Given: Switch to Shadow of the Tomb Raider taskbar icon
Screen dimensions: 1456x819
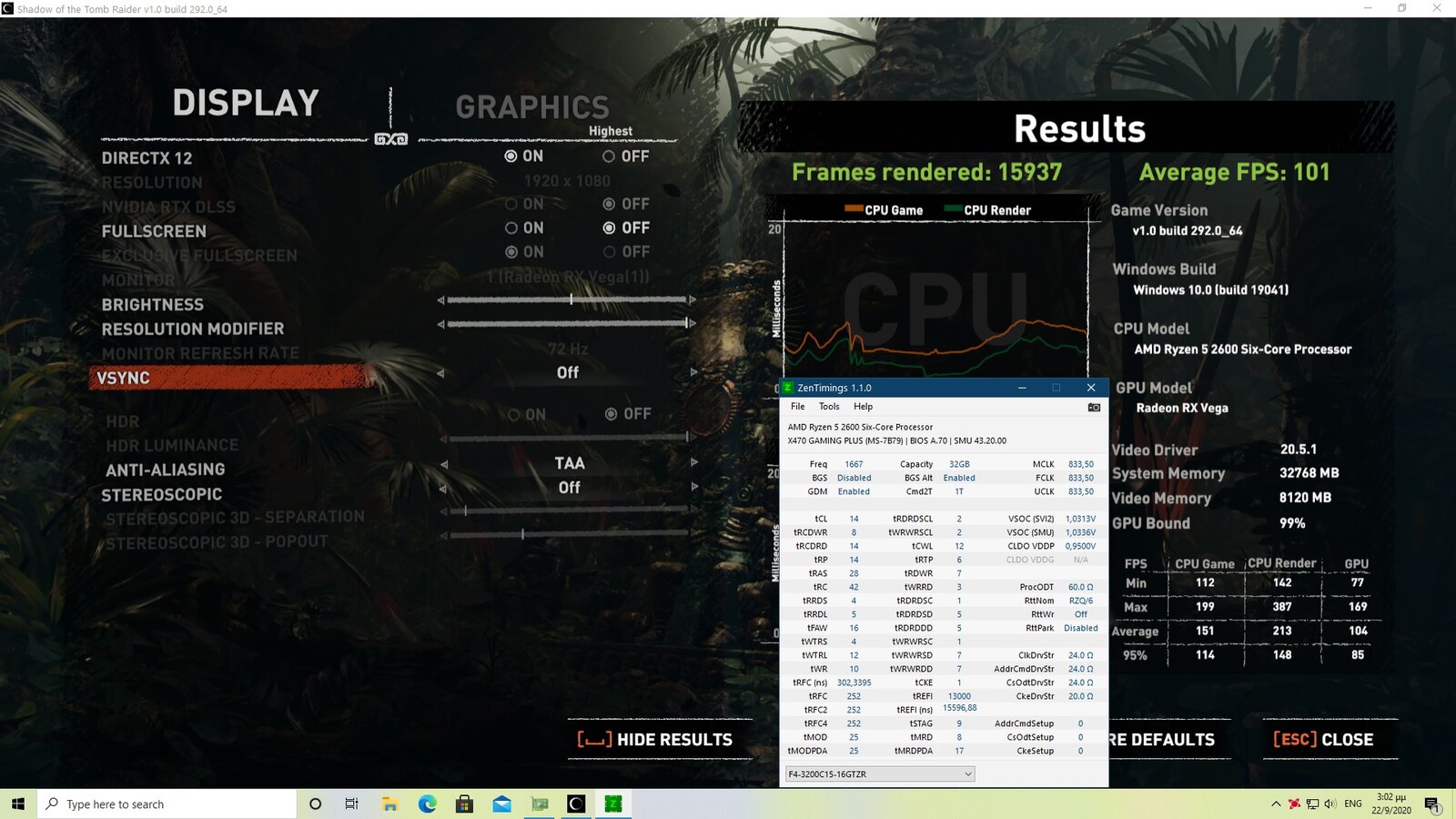Looking at the screenshot, I should 576,804.
